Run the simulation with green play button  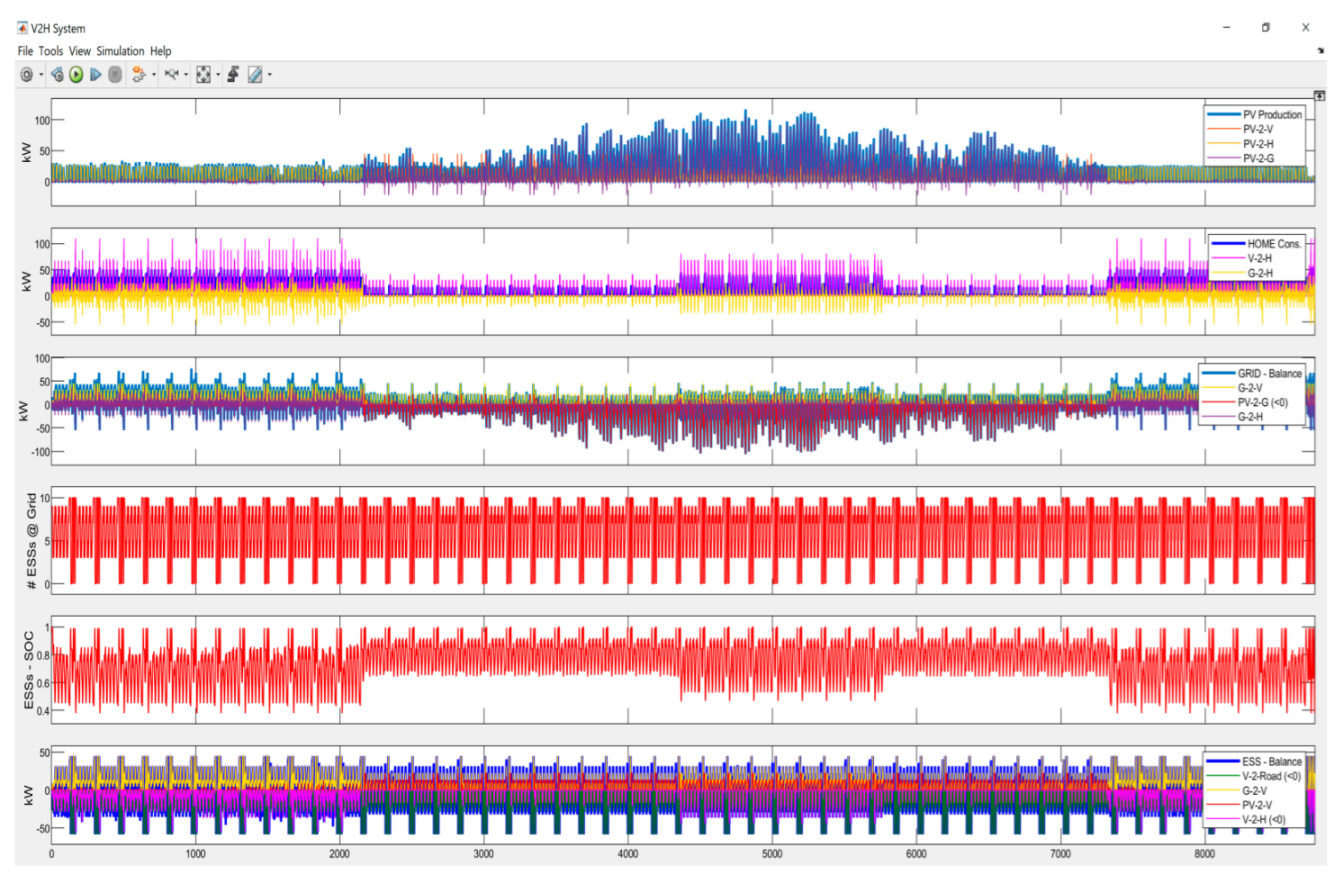click(x=76, y=75)
